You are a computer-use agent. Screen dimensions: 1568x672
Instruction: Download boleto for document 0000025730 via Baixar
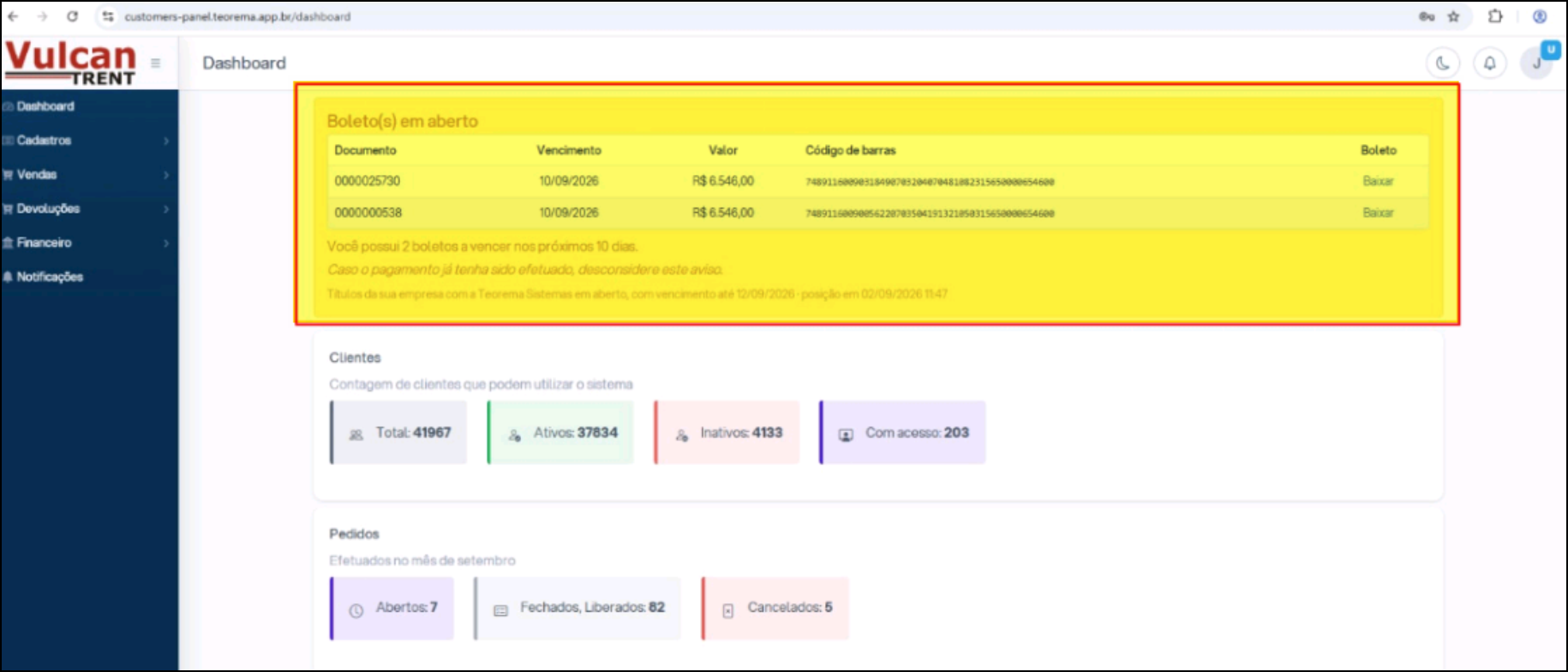[x=1378, y=181]
